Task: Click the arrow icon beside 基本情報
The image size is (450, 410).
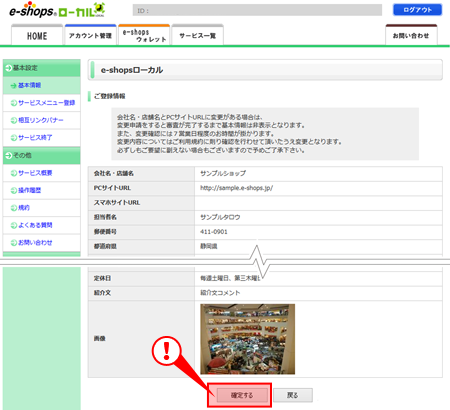Action: click(x=14, y=86)
